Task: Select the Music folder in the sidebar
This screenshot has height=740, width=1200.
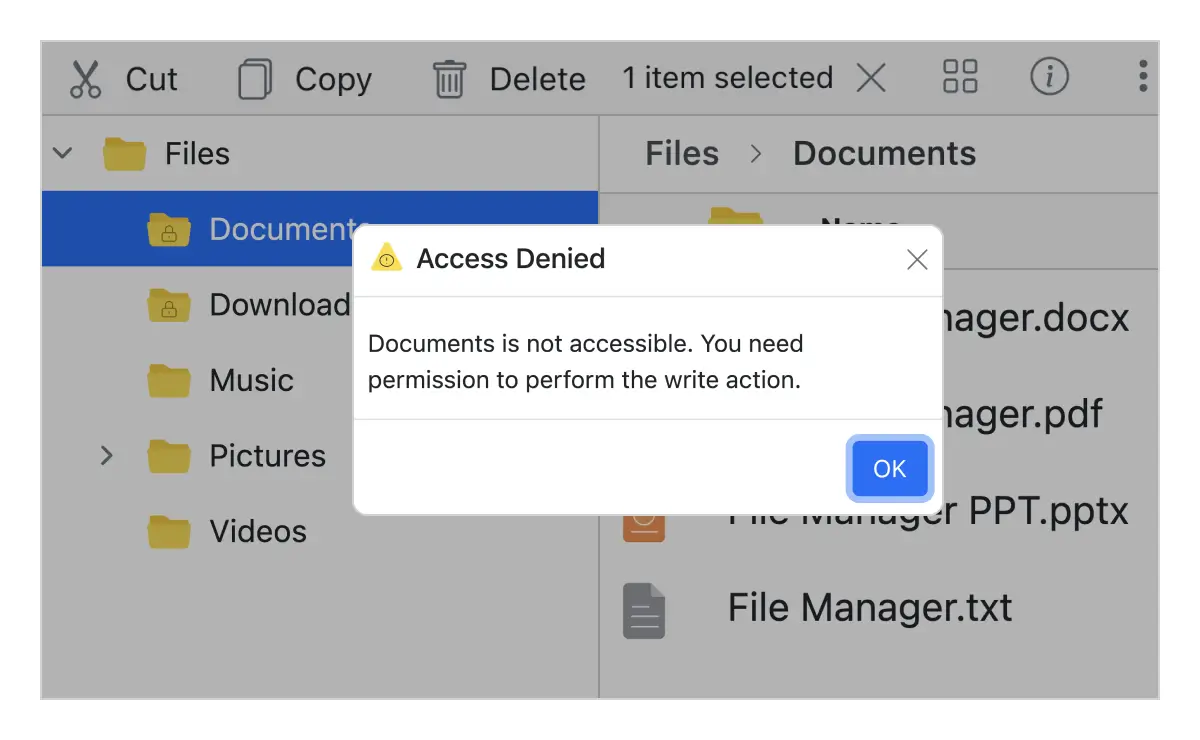Action: tap(250, 381)
